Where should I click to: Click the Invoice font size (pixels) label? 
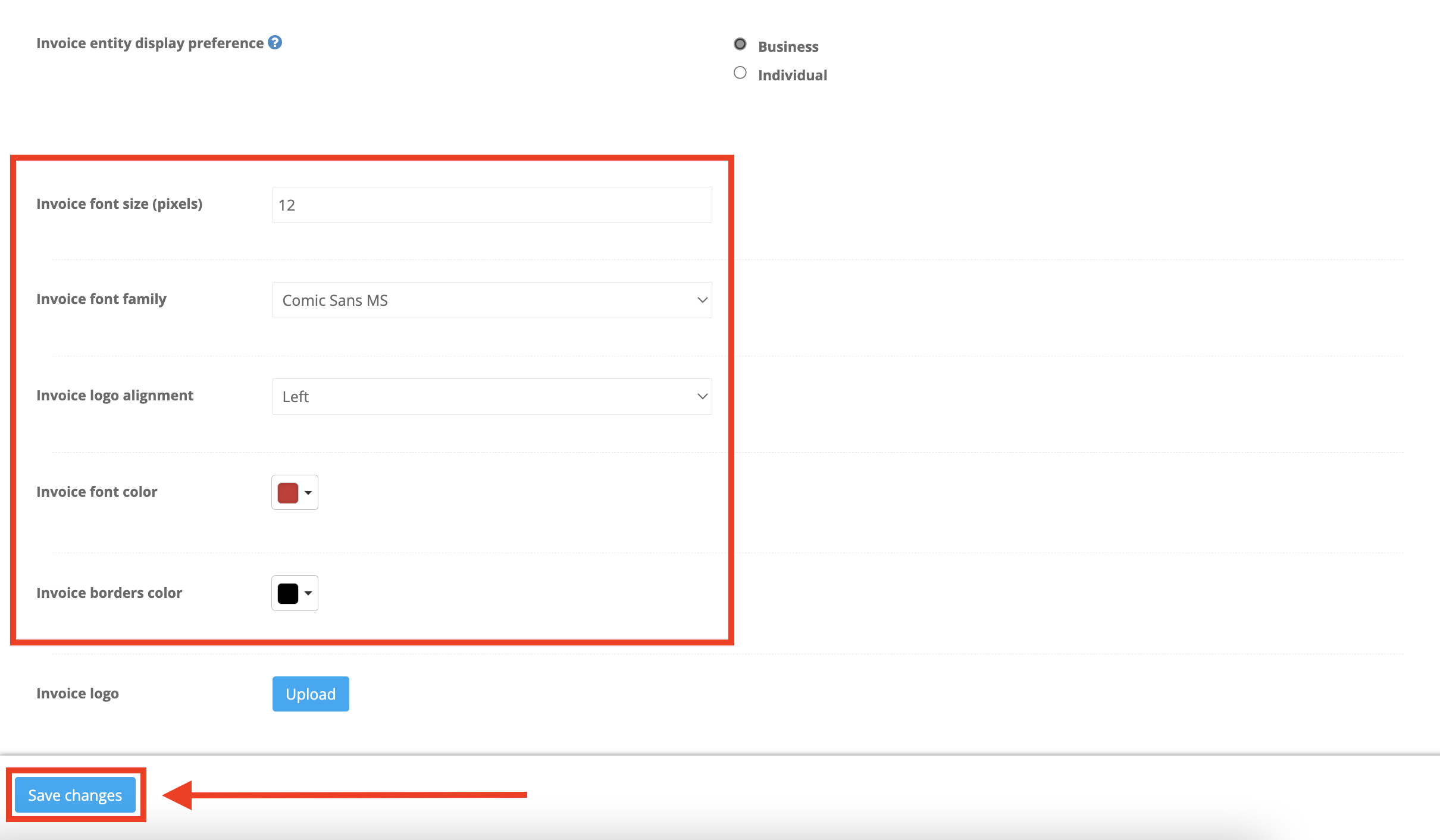pos(120,204)
